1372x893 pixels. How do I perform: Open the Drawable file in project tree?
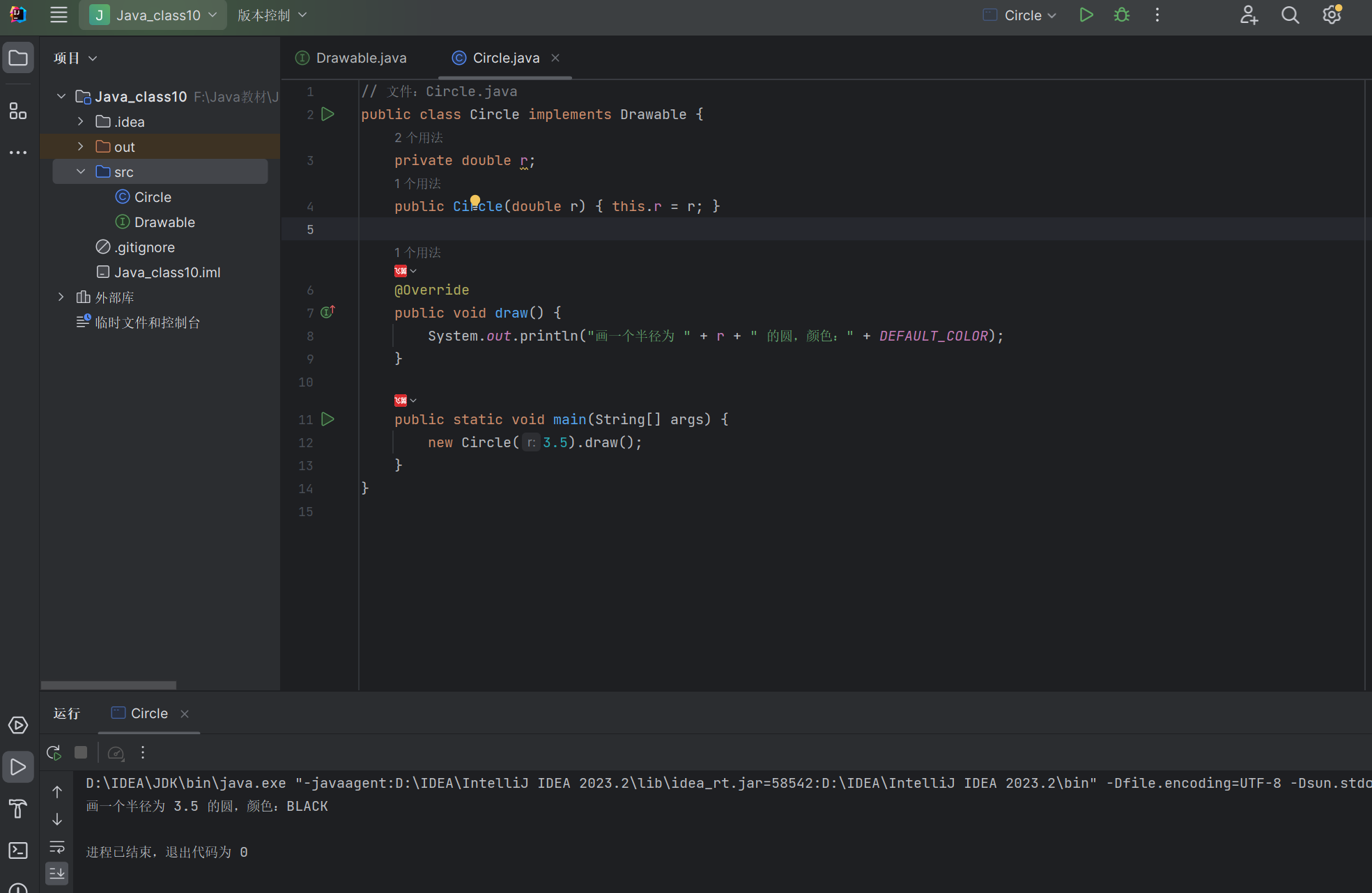coord(164,222)
